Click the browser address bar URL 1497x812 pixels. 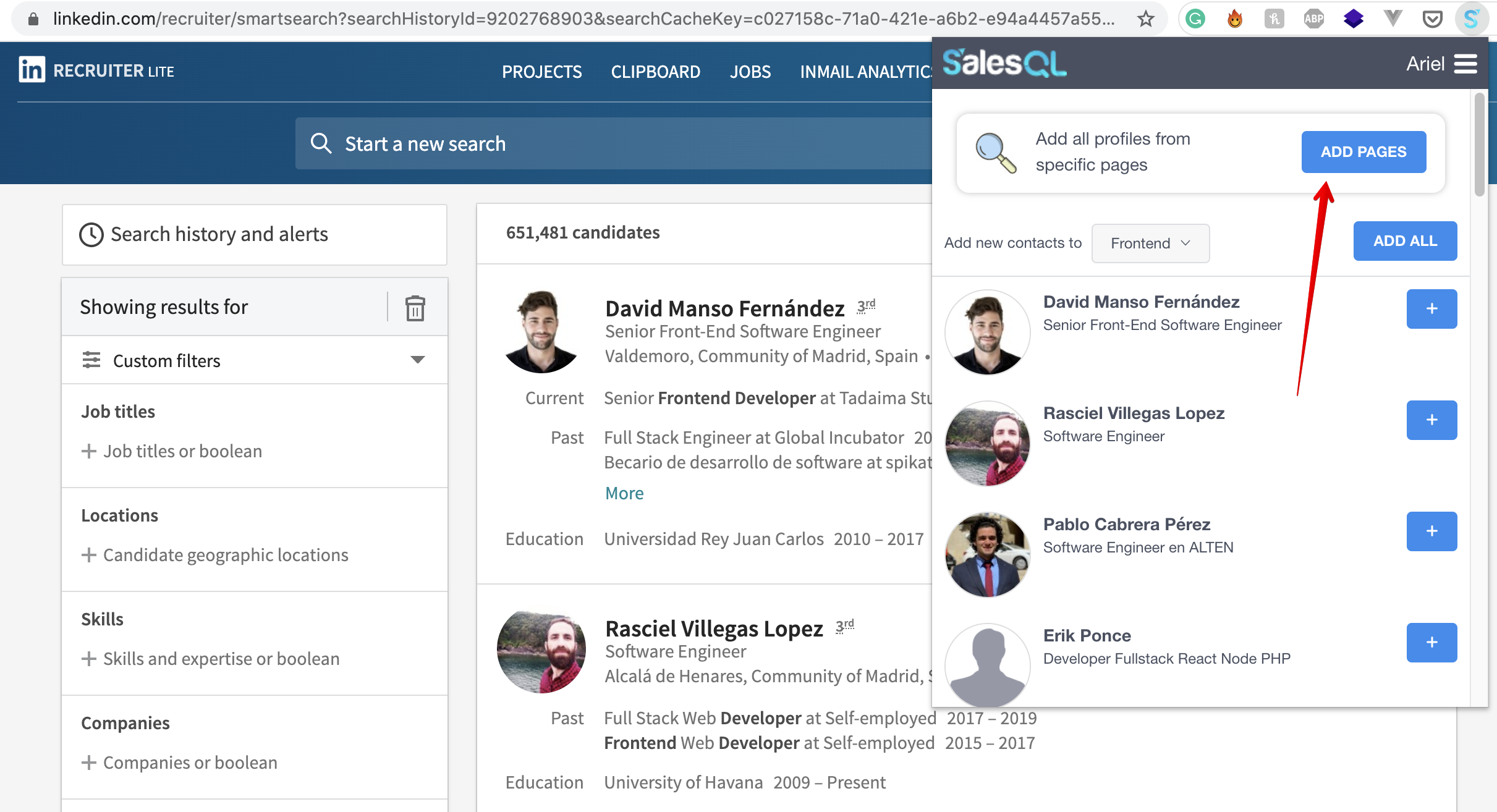(584, 19)
